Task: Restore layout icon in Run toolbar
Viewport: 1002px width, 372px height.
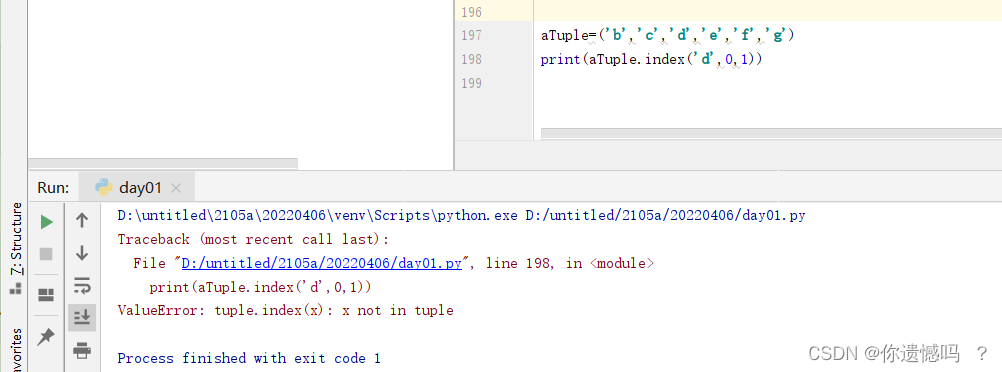Action: tap(46, 295)
